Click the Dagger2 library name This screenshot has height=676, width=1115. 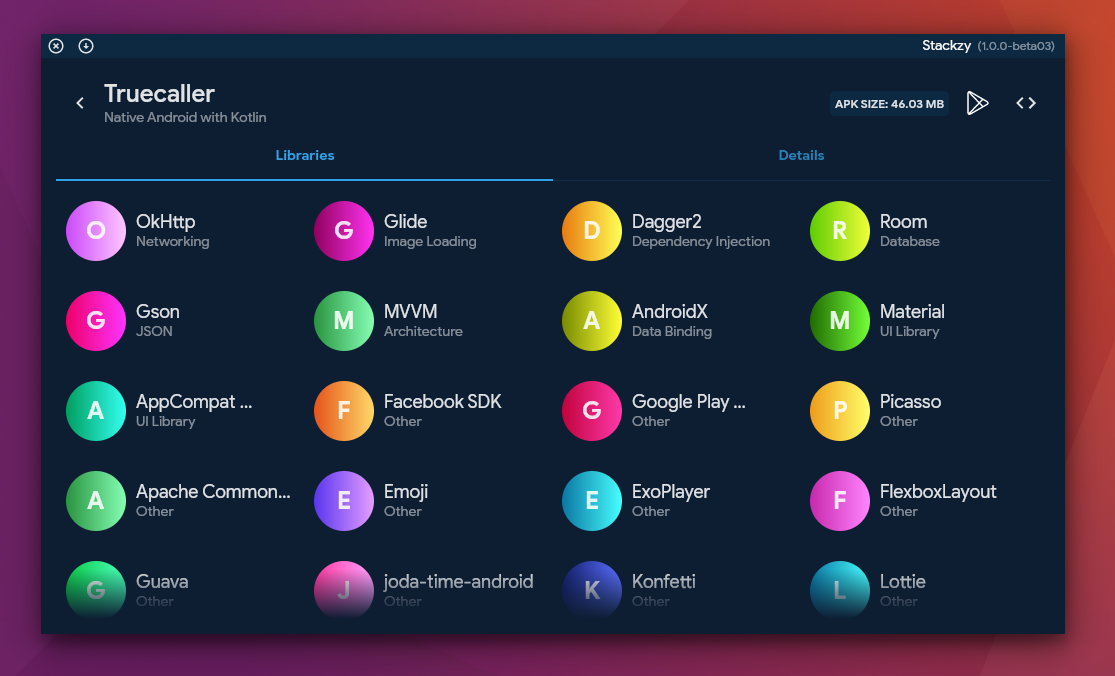667,222
